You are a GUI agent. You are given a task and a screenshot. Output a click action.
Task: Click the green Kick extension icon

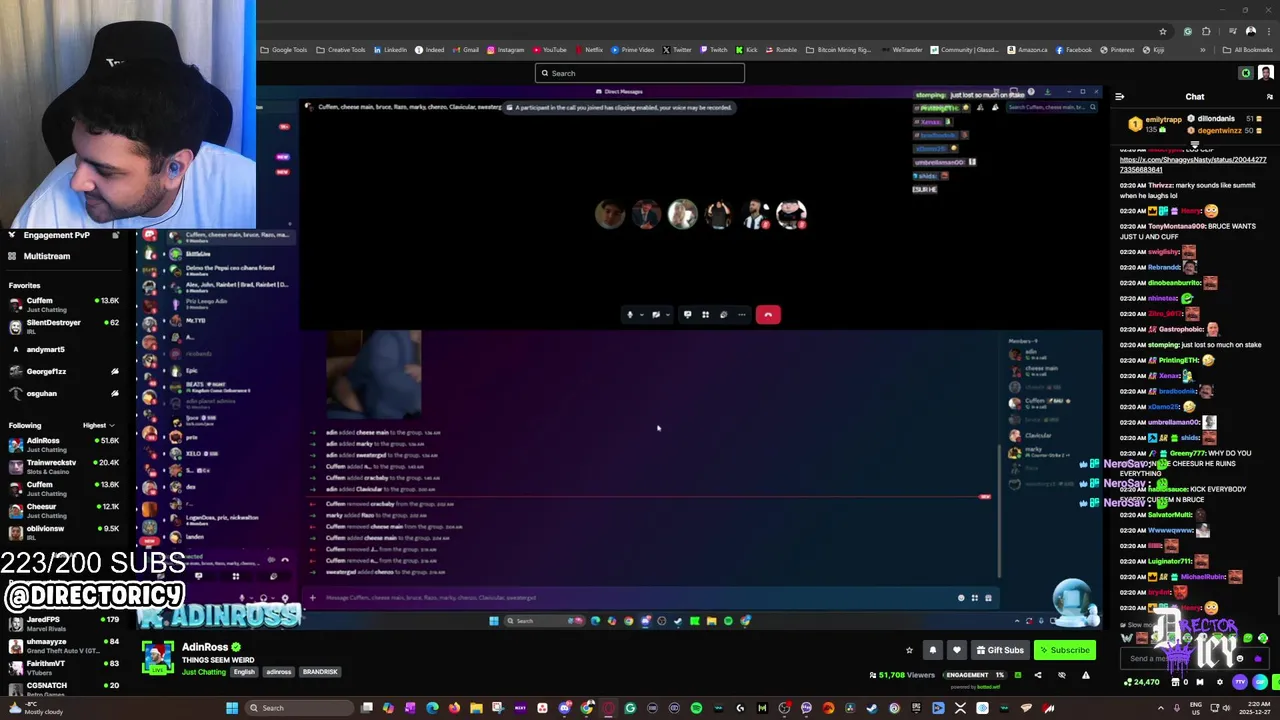click(1246, 73)
